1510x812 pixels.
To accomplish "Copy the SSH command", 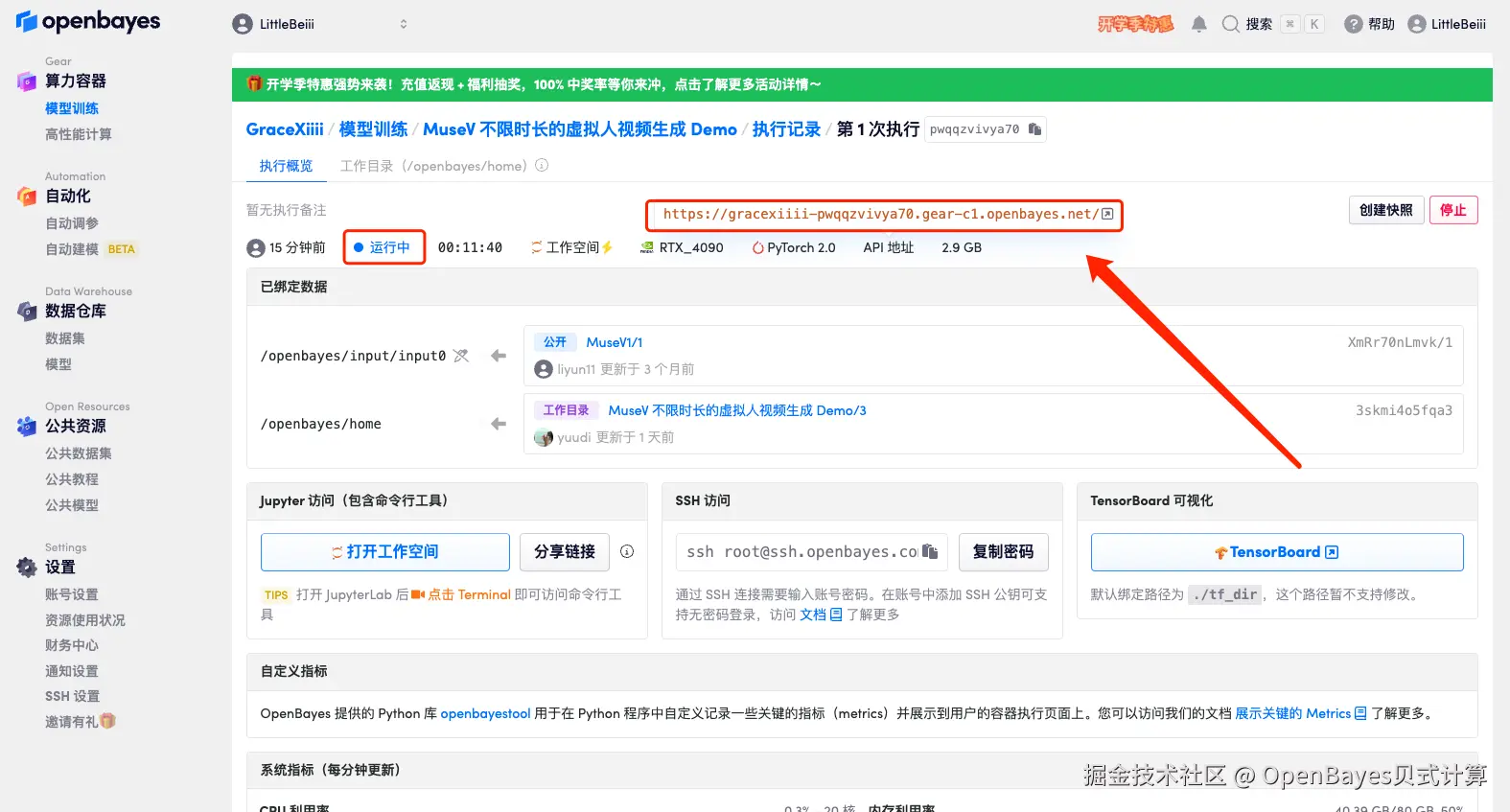I will [930, 551].
